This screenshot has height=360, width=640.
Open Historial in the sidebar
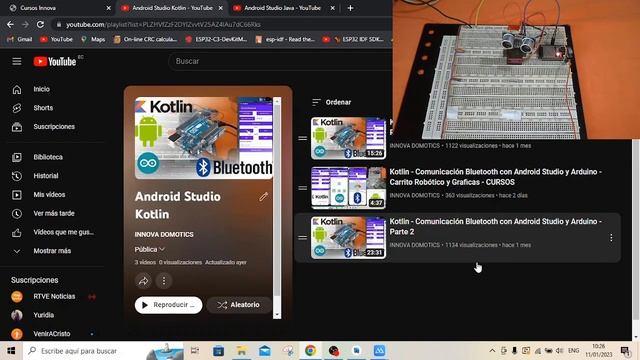pyautogui.click(x=46, y=176)
